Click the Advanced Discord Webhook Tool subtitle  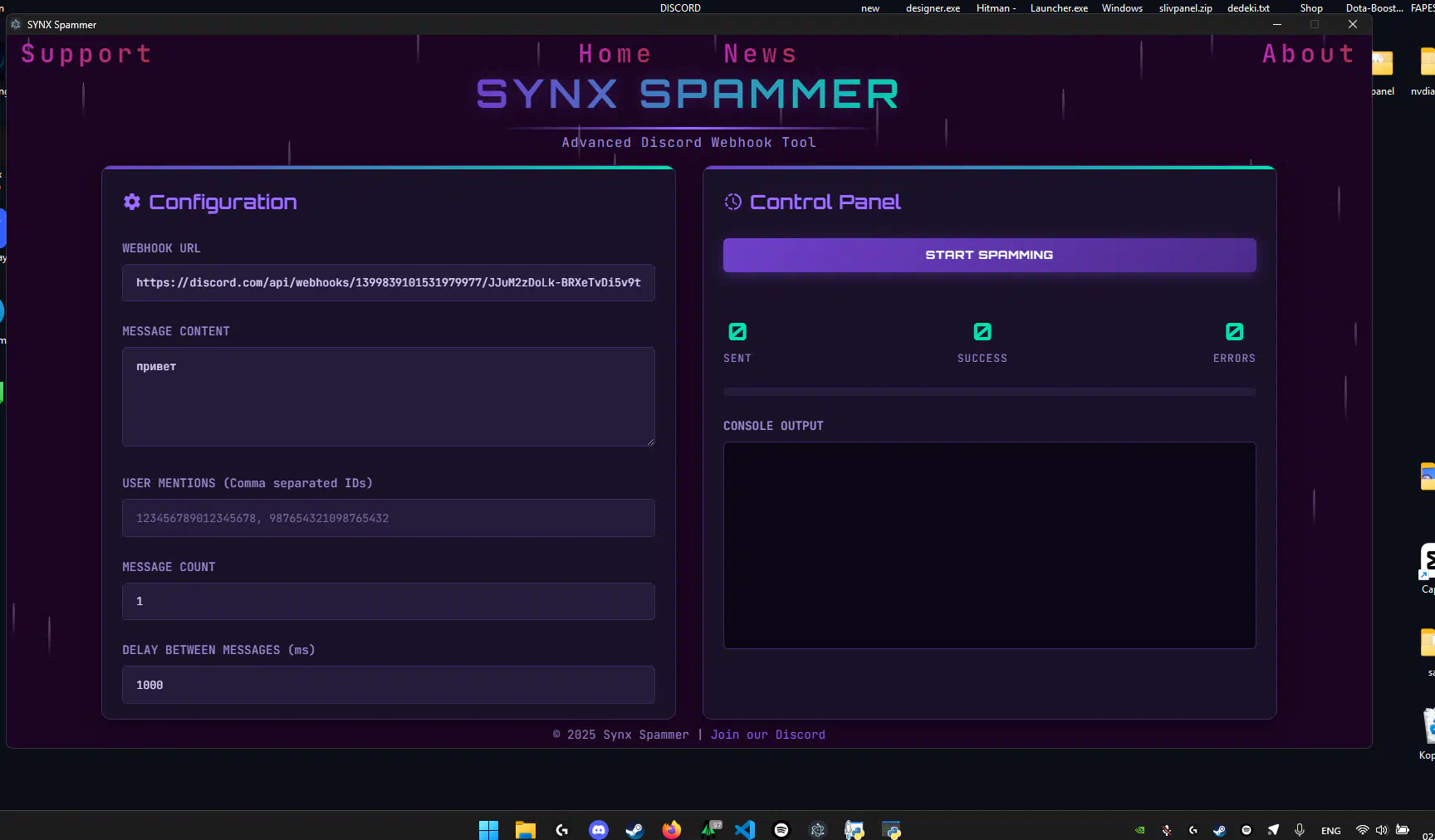(689, 143)
